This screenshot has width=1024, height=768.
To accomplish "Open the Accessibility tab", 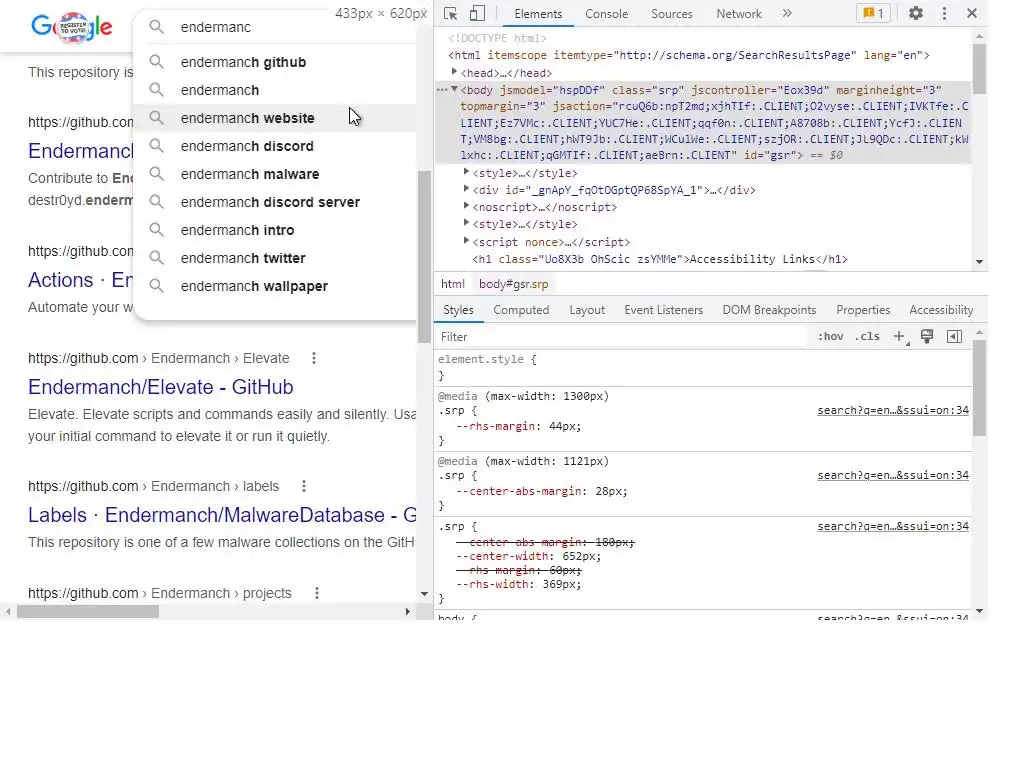I will click(x=941, y=310).
